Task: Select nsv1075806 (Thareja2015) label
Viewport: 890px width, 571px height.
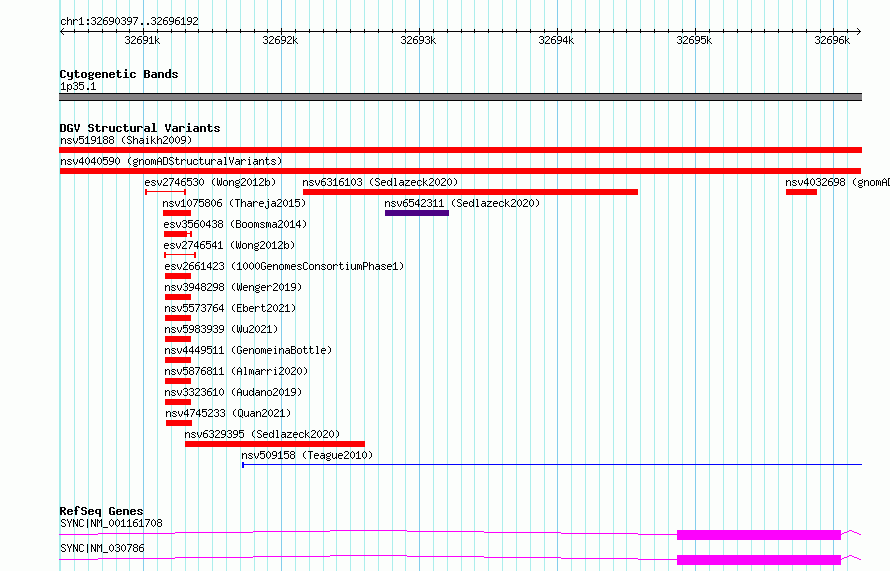Action: click(x=234, y=203)
